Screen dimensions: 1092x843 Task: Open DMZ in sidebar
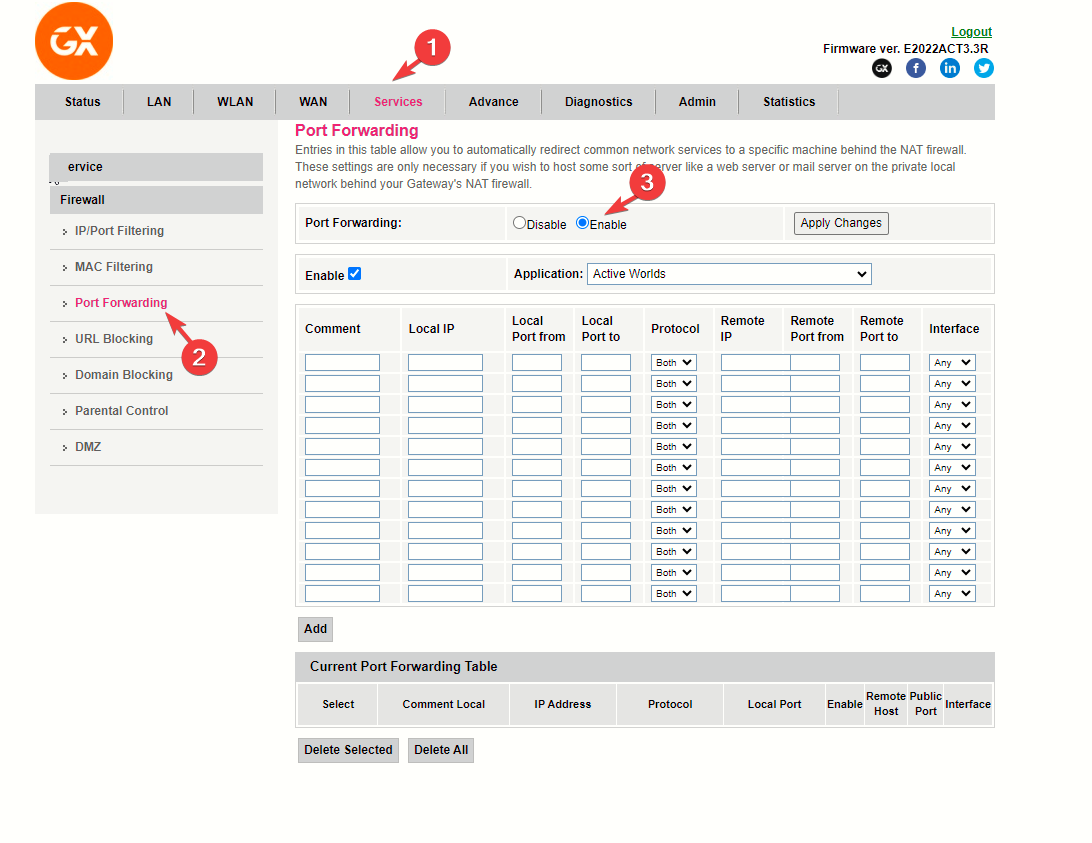(x=88, y=447)
